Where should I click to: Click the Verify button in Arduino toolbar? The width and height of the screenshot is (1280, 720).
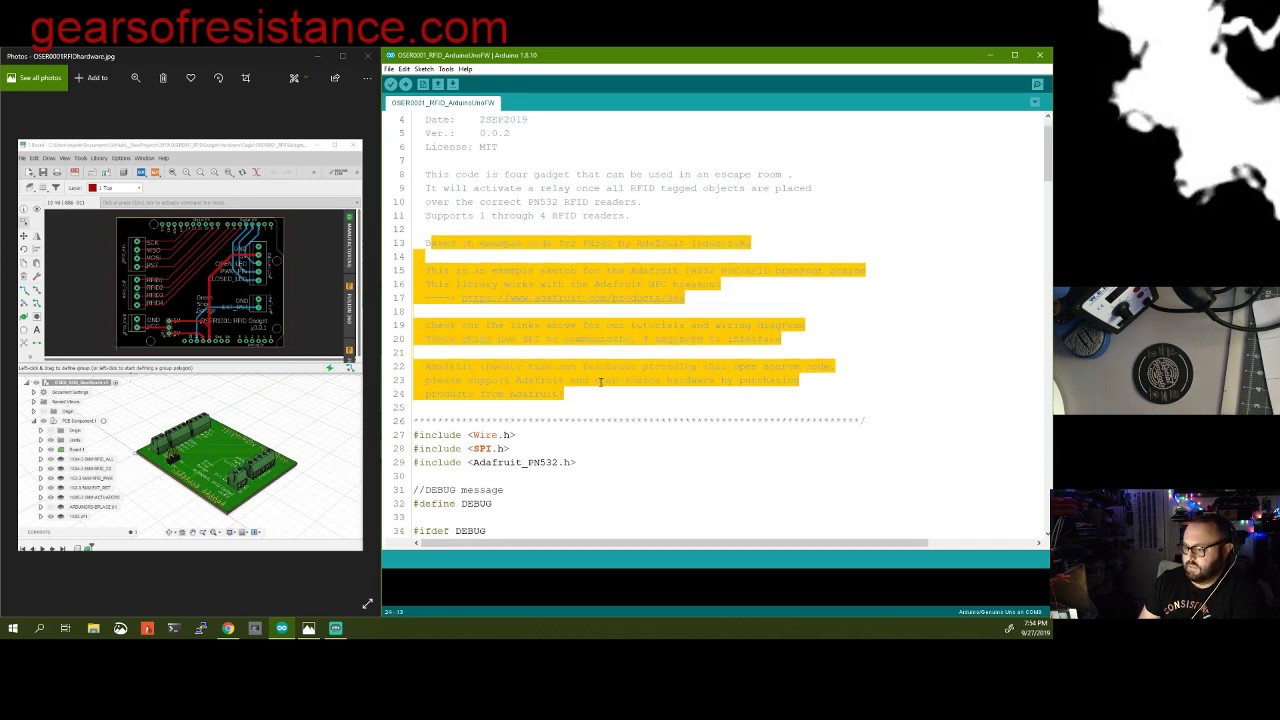pyautogui.click(x=391, y=84)
